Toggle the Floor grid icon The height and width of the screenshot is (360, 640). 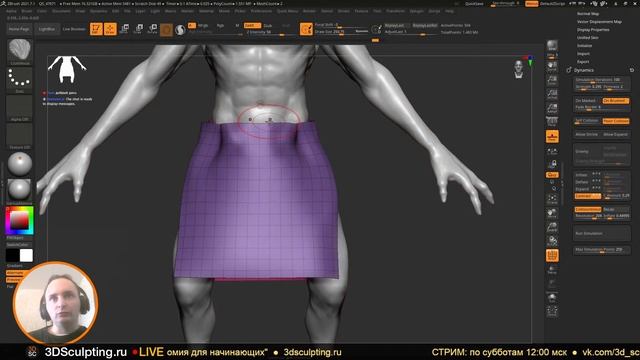click(552, 137)
